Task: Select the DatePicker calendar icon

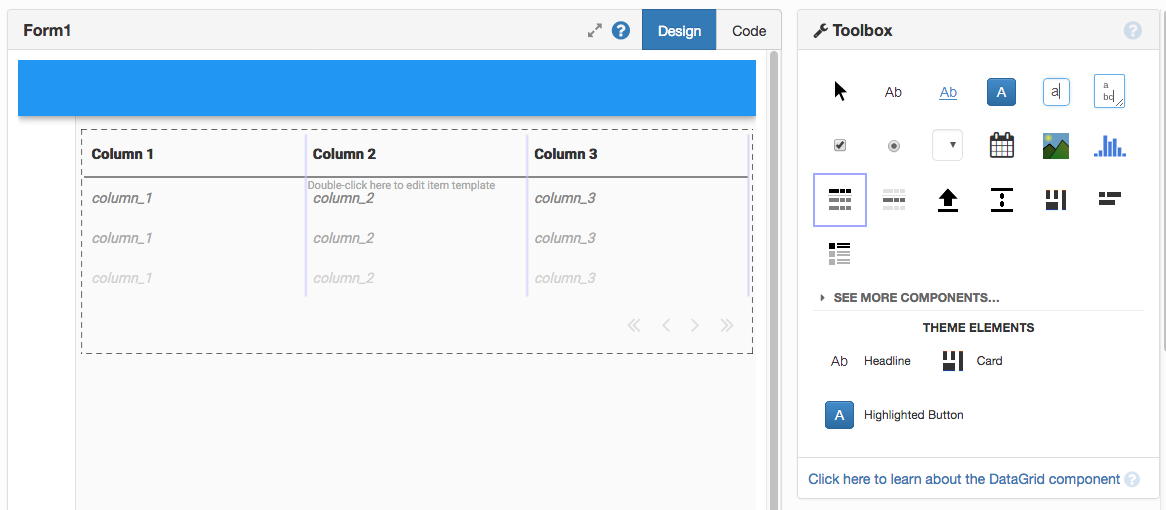Action: pos(1001,146)
